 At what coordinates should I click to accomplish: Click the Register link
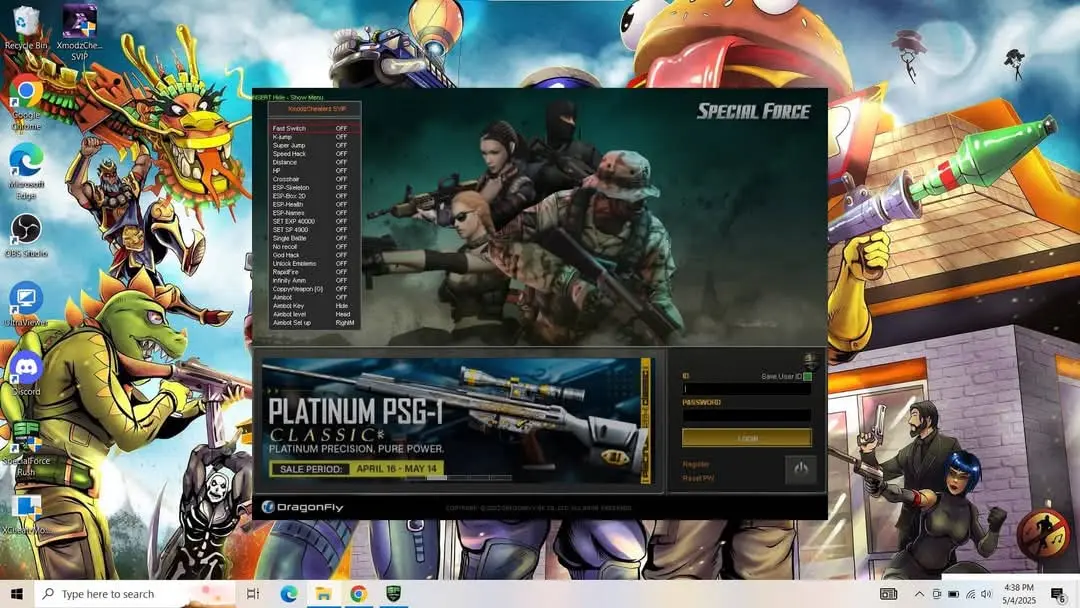pos(696,464)
